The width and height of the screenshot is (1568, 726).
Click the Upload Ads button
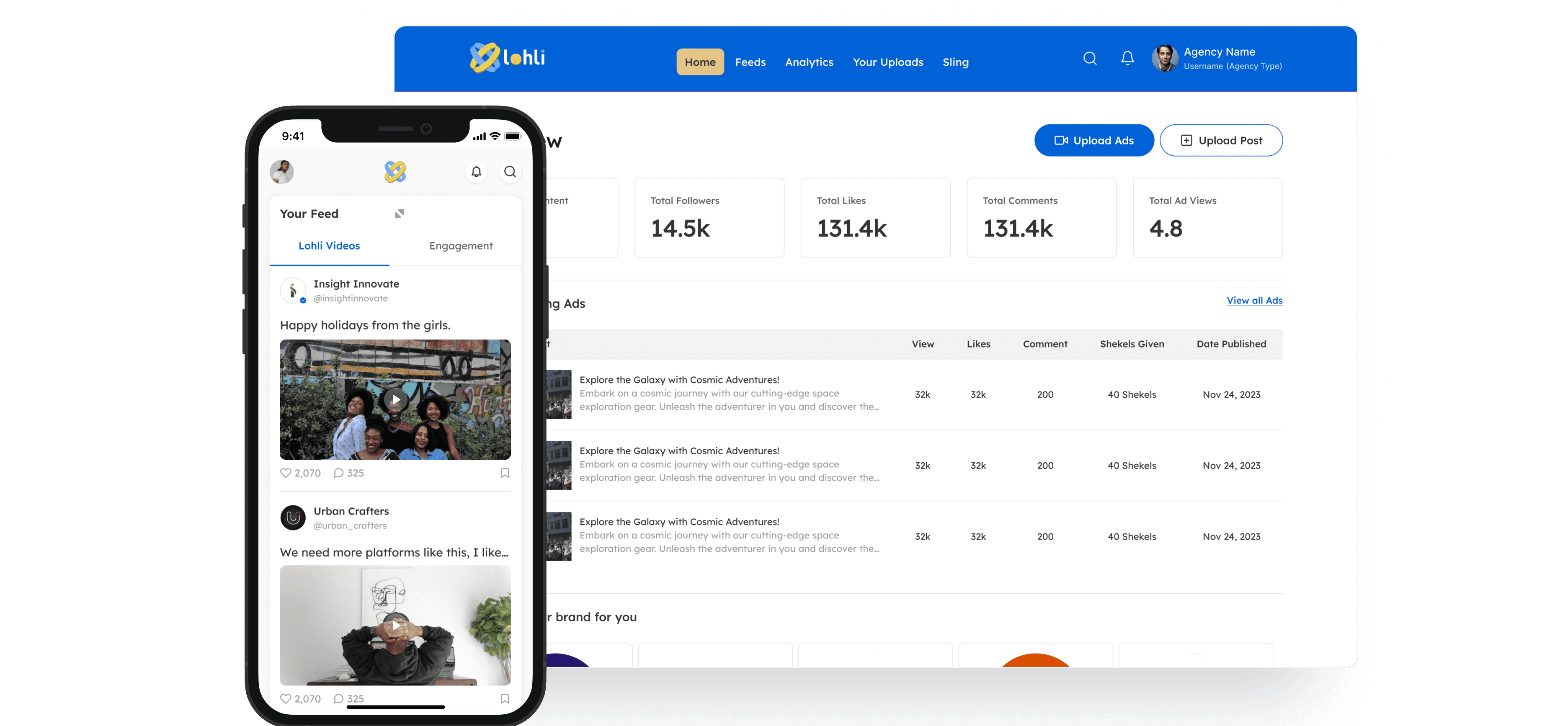click(1094, 141)
